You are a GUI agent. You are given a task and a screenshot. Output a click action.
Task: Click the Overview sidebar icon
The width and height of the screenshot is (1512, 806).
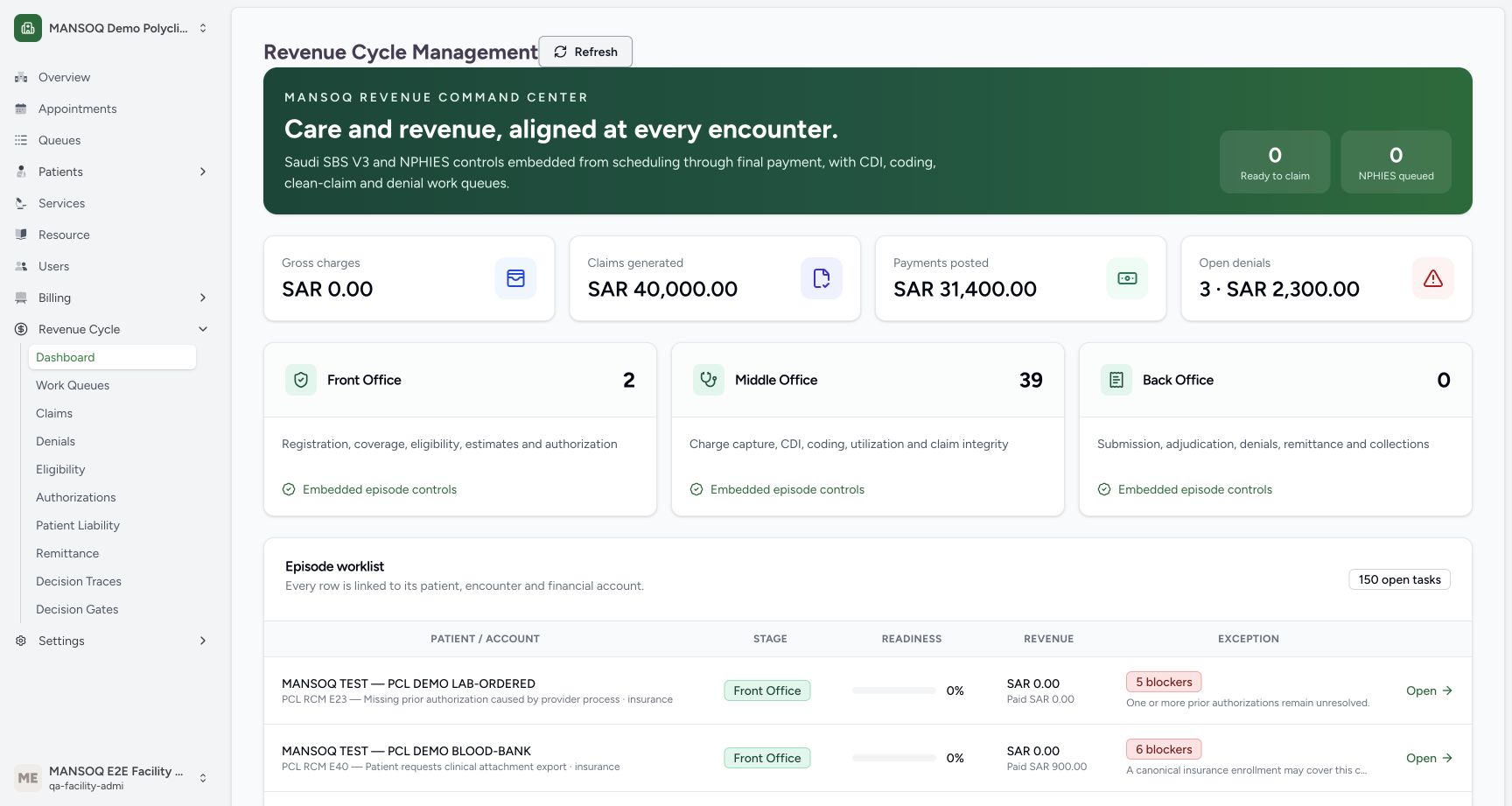pos(21,77)
